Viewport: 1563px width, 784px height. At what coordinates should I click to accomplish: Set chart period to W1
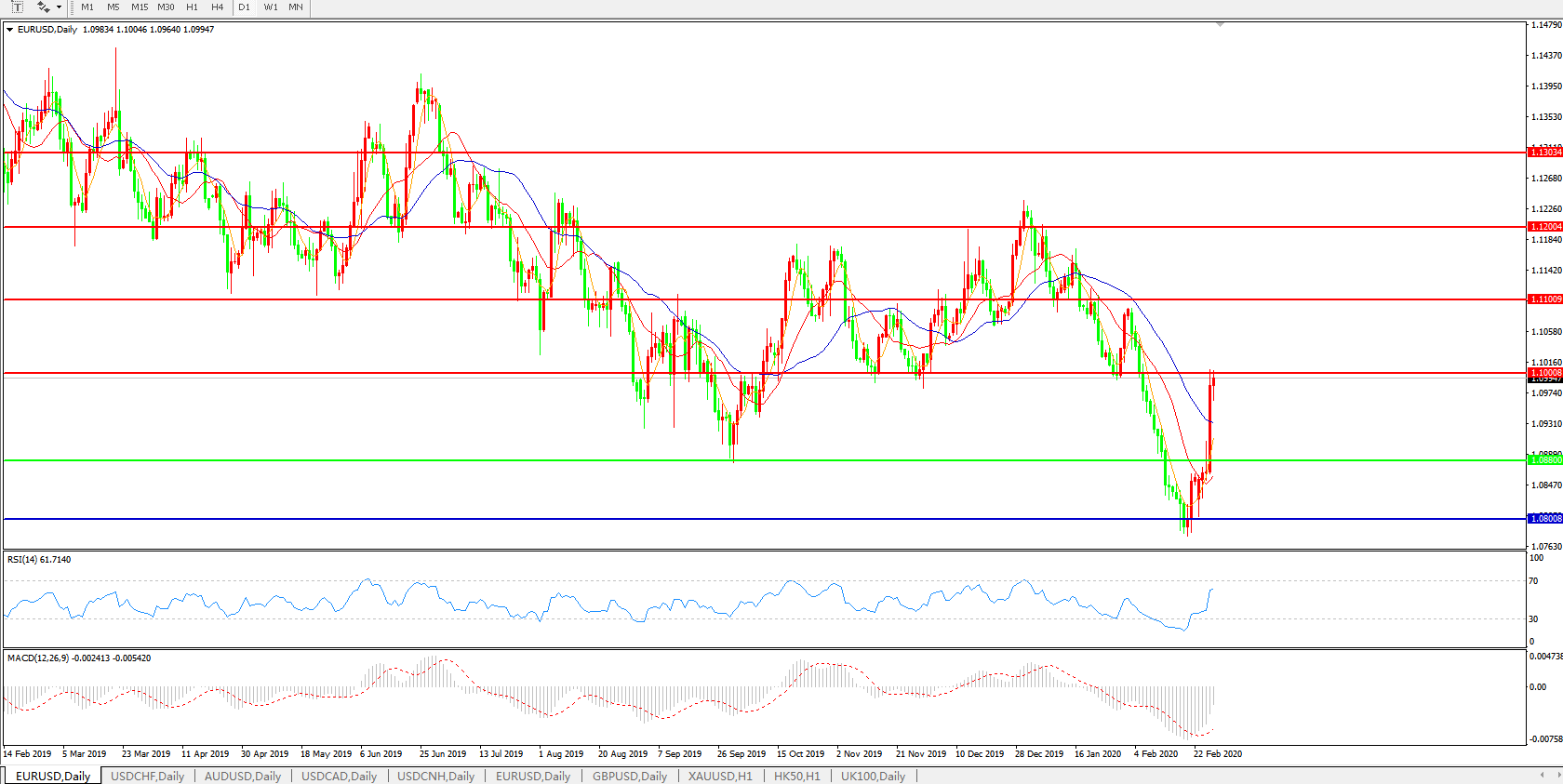click(271, 7)
